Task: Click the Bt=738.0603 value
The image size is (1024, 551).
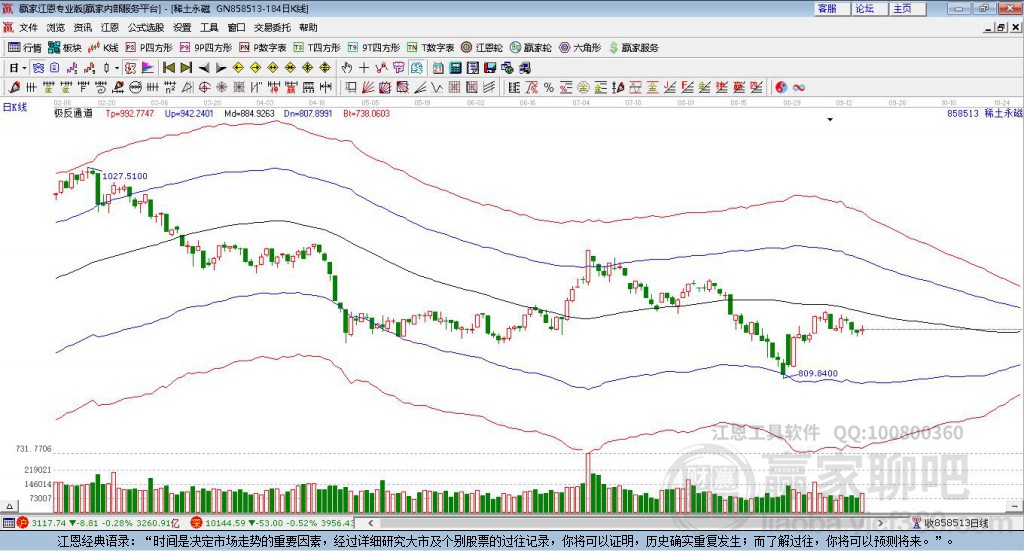Action: point(366,114)
